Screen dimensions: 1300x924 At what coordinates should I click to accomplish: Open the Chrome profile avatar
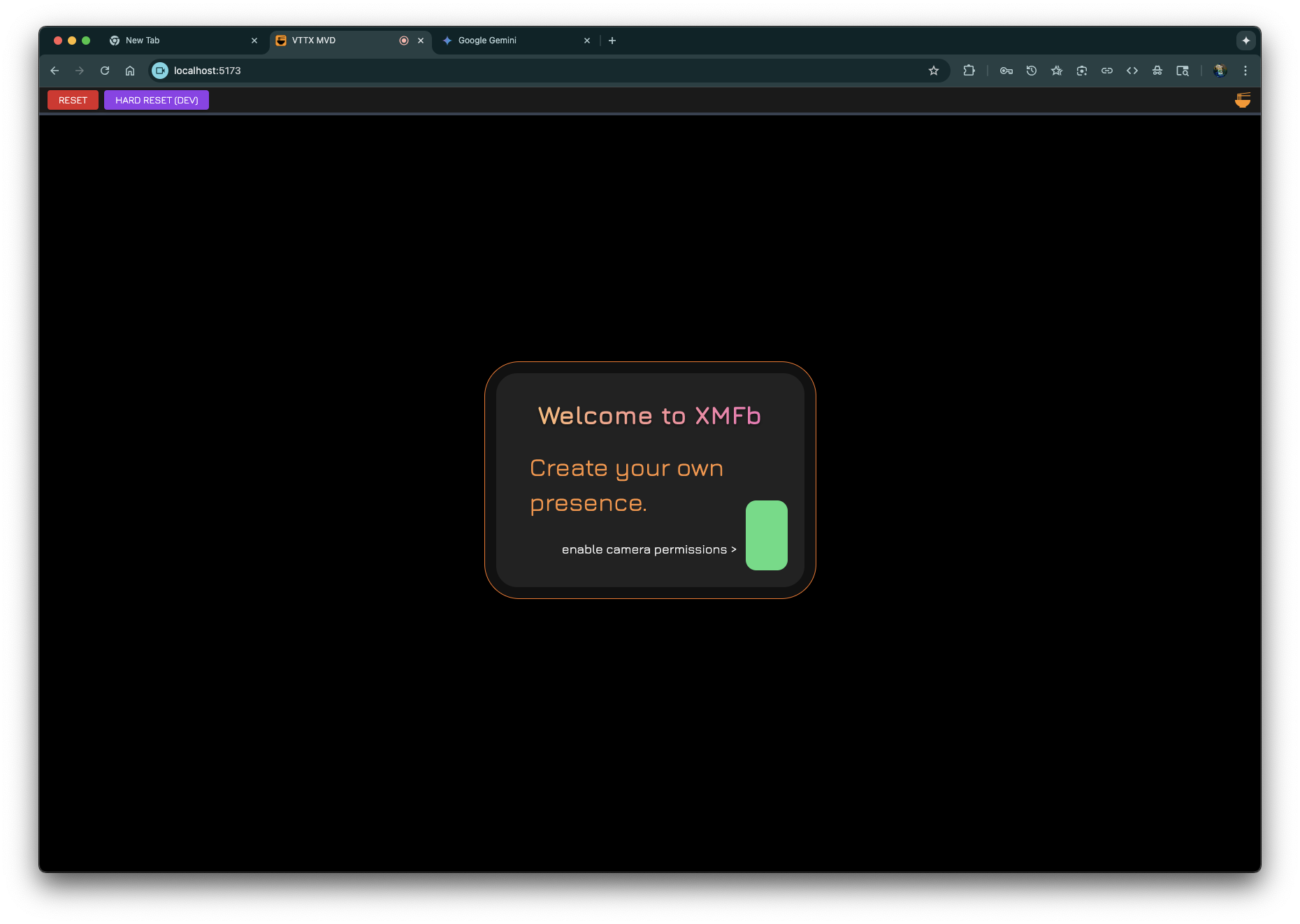pos(1220,71)
